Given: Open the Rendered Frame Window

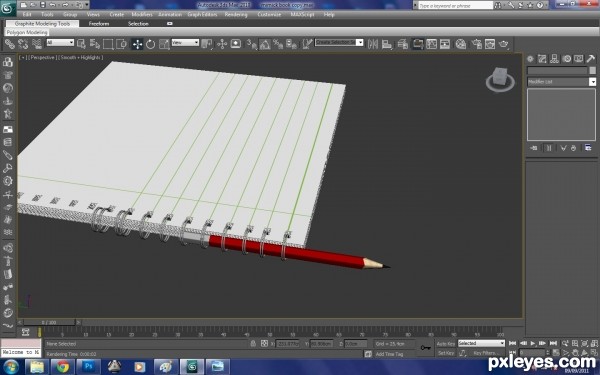Looking at the screenshot, I should [490, 44].
